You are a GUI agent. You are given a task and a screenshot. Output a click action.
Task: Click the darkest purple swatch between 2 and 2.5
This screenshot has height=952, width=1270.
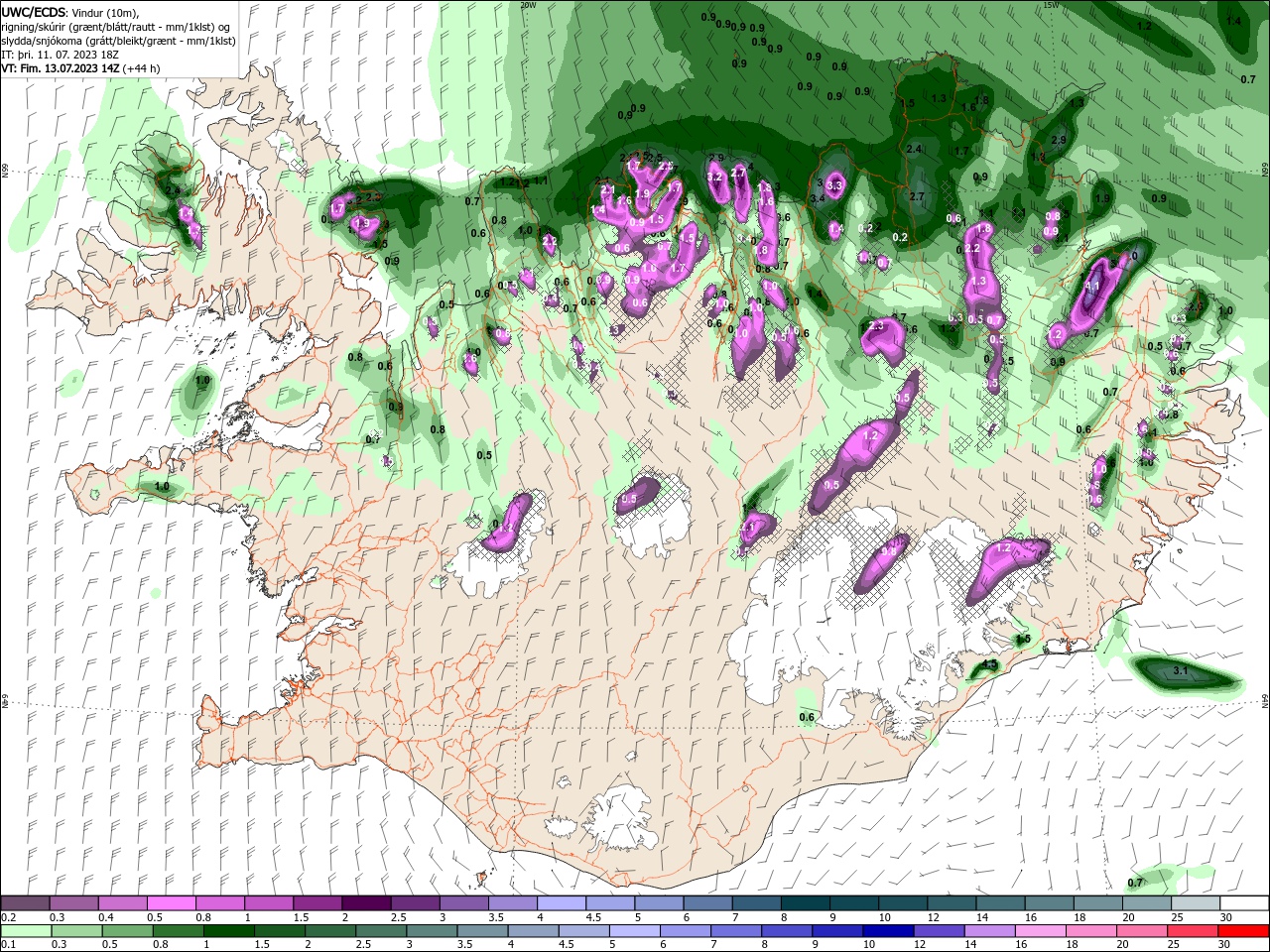pos(365,903)
